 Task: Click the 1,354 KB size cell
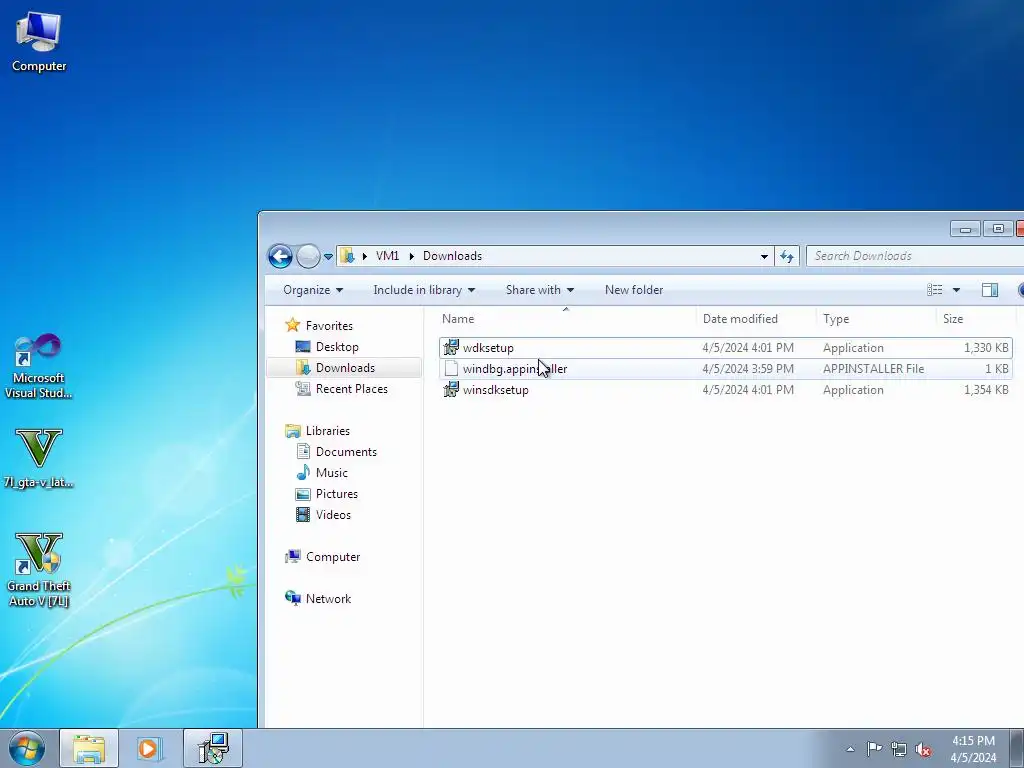(x=986, y=390)
